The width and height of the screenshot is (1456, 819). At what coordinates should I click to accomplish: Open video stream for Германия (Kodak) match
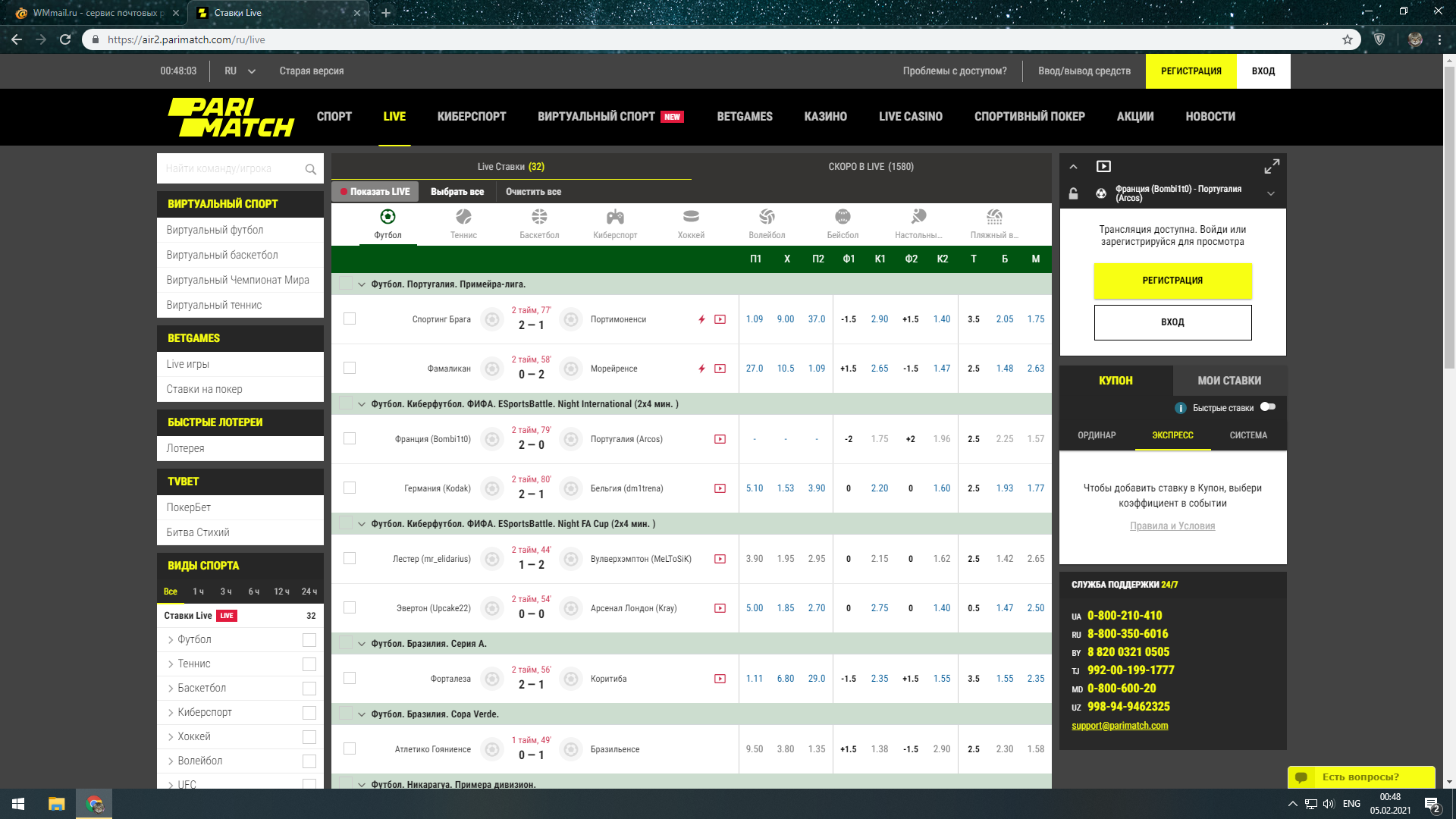tap(720, 488)
